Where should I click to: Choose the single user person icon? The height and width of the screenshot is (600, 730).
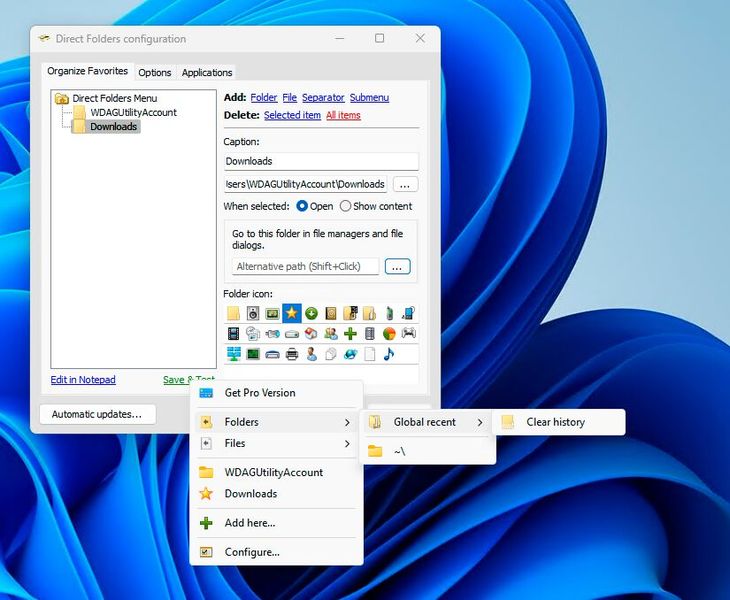click(x=311, y=354)
